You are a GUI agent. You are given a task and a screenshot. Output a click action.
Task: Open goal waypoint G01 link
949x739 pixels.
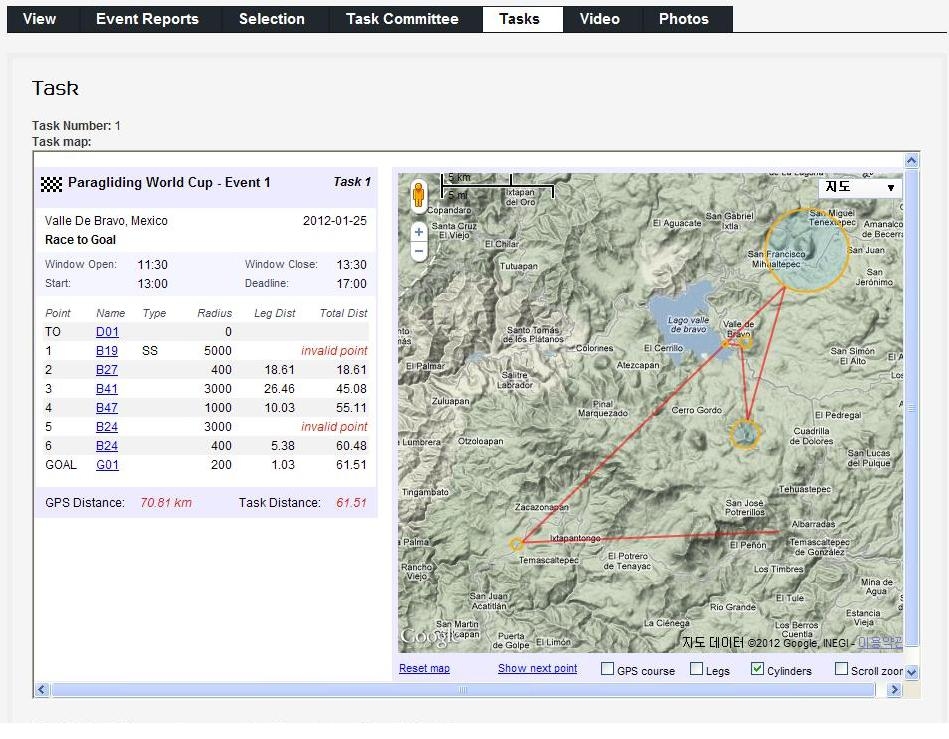tap(108, 465)
